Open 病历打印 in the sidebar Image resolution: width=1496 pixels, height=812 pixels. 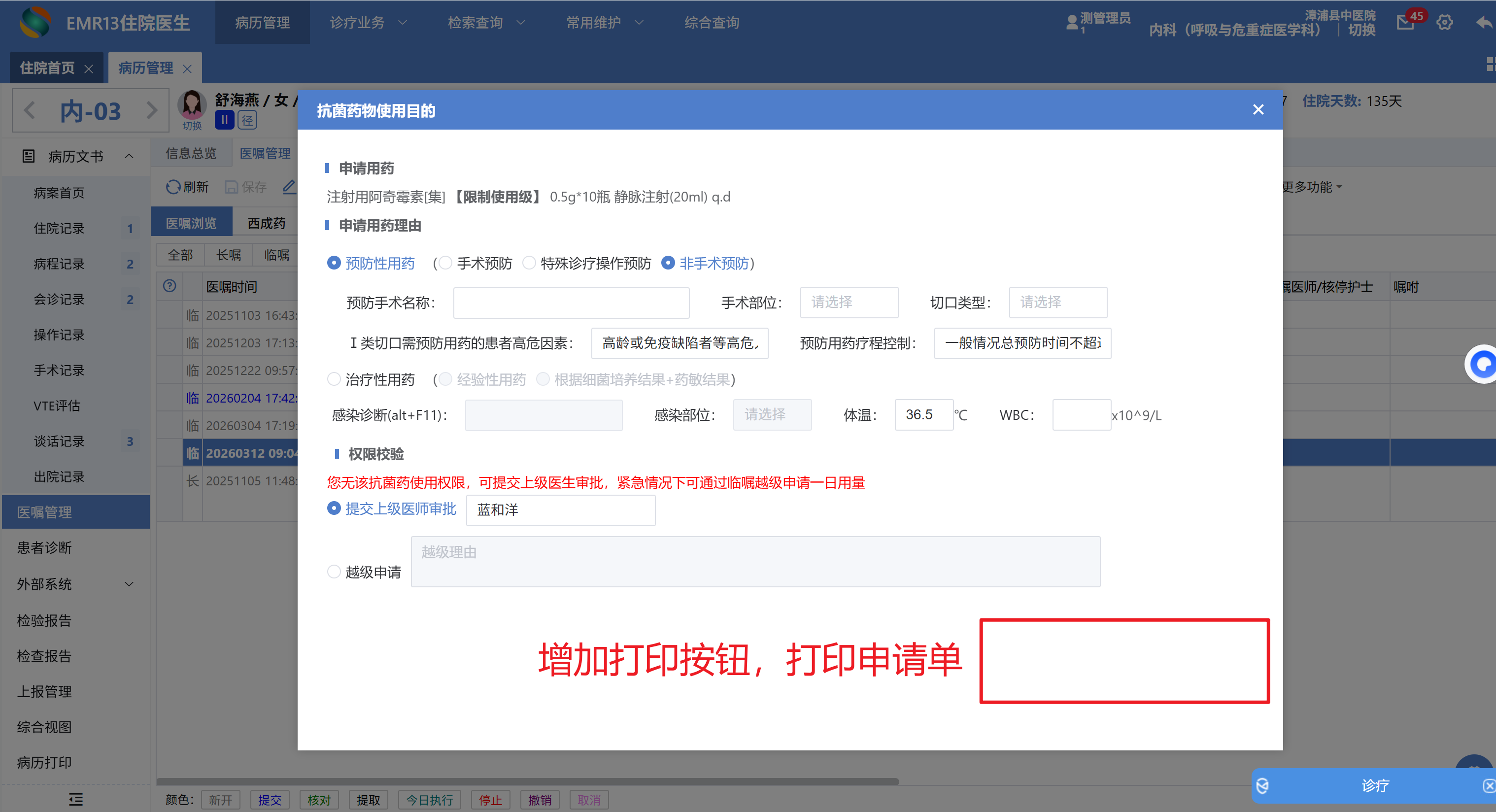click(45, 762)
